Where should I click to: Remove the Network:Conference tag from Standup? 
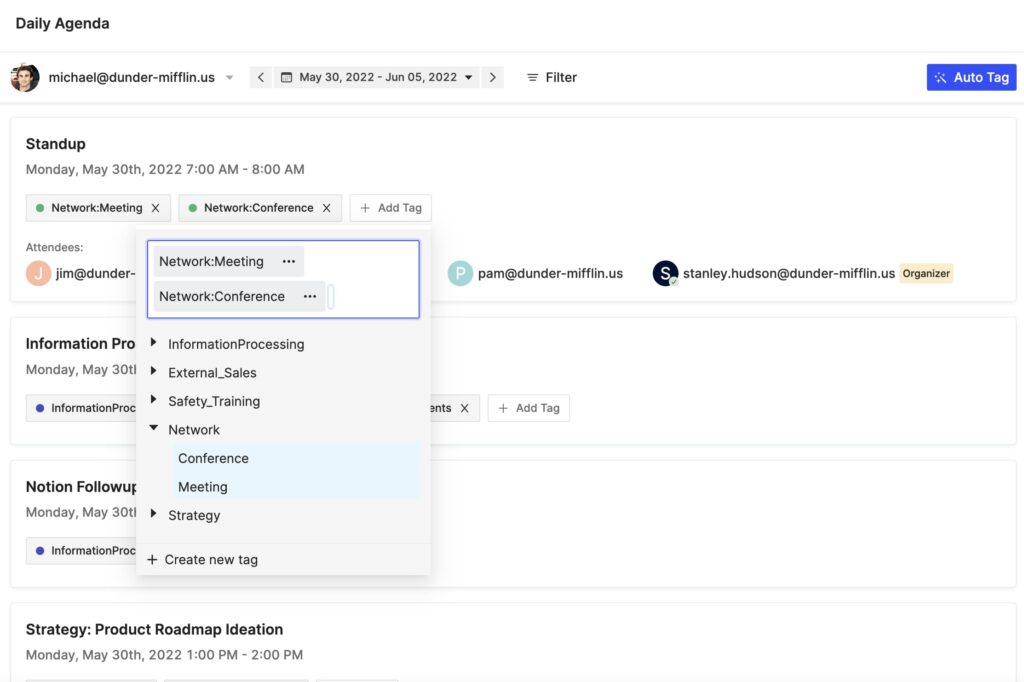[x=326, y=208]
